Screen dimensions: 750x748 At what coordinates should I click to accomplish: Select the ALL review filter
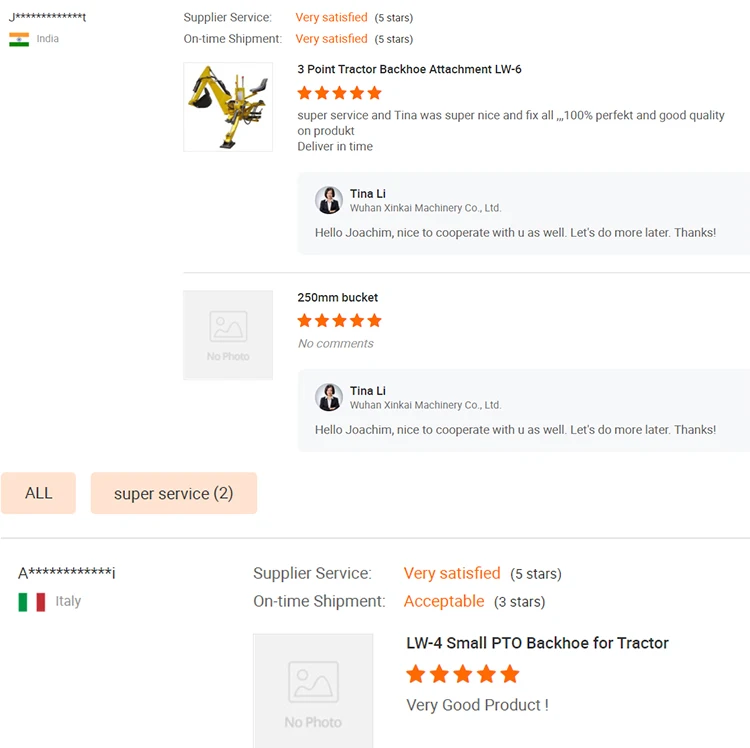(x=38, y=493)
